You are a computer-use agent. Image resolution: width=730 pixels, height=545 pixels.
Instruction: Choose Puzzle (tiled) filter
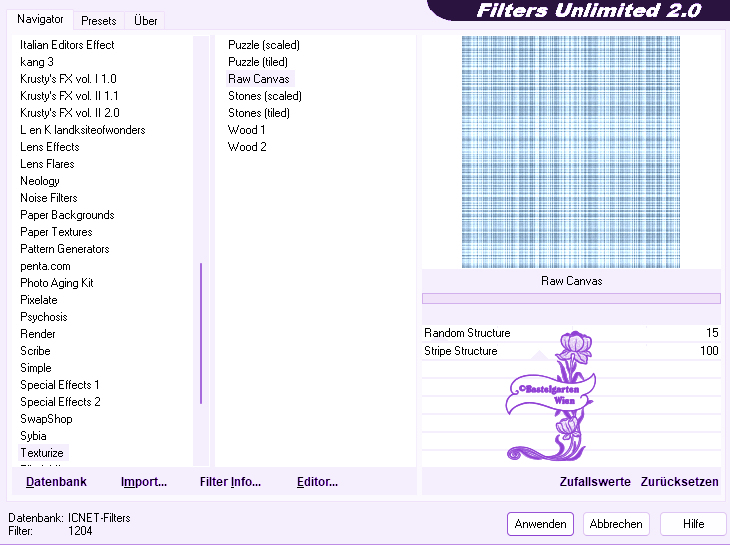point(257,62)
